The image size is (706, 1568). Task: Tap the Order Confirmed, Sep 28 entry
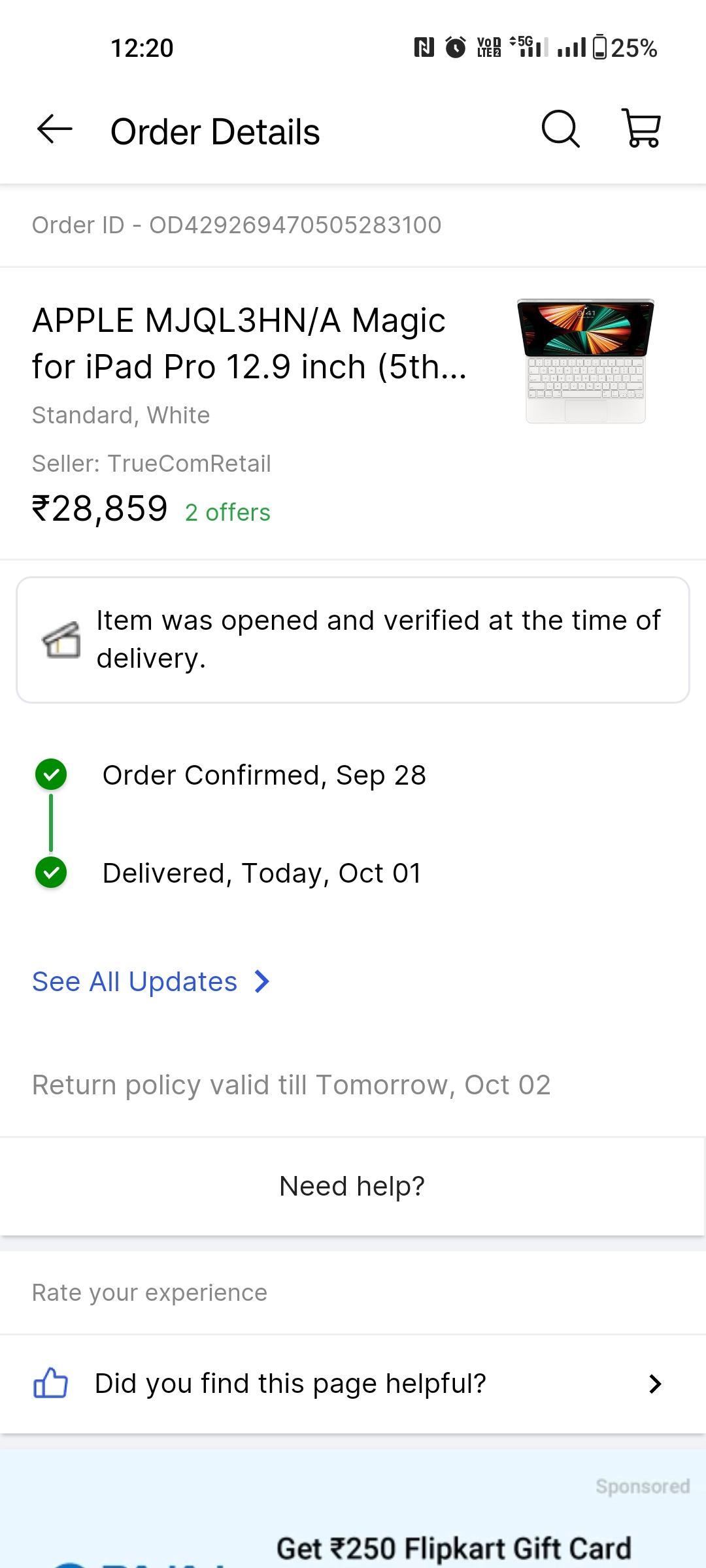[264, 776]
